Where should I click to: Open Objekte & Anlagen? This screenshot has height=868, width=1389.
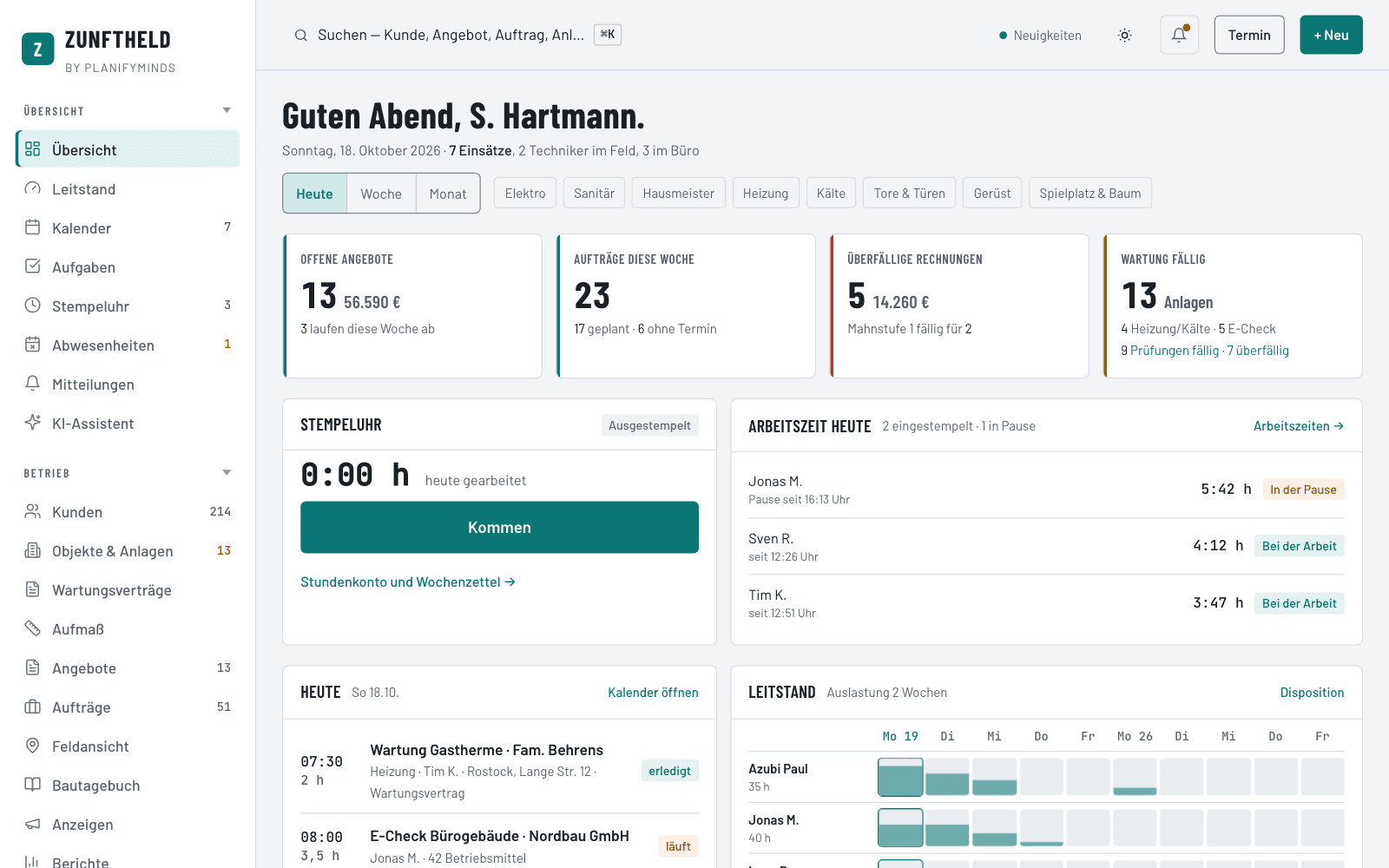128,551
